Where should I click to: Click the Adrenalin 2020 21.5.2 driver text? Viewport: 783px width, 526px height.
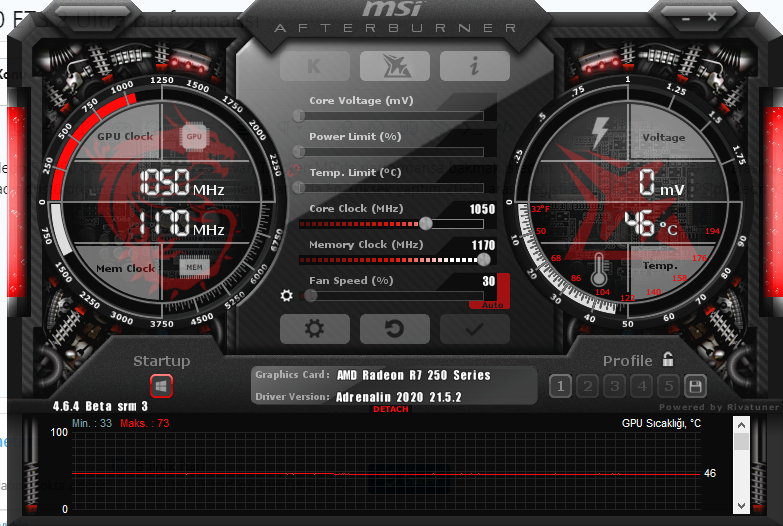coord(398,397)
